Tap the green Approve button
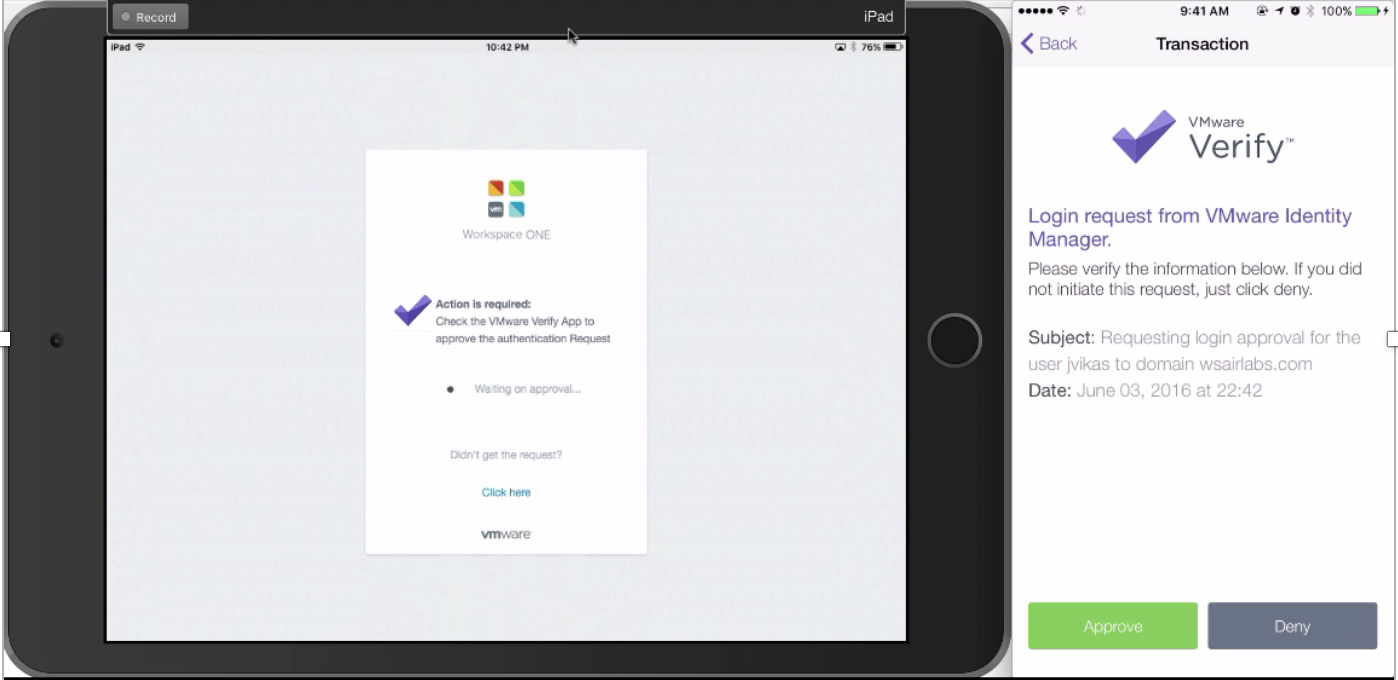Viewport: 1398px width, 680px height. point(1112,626)
